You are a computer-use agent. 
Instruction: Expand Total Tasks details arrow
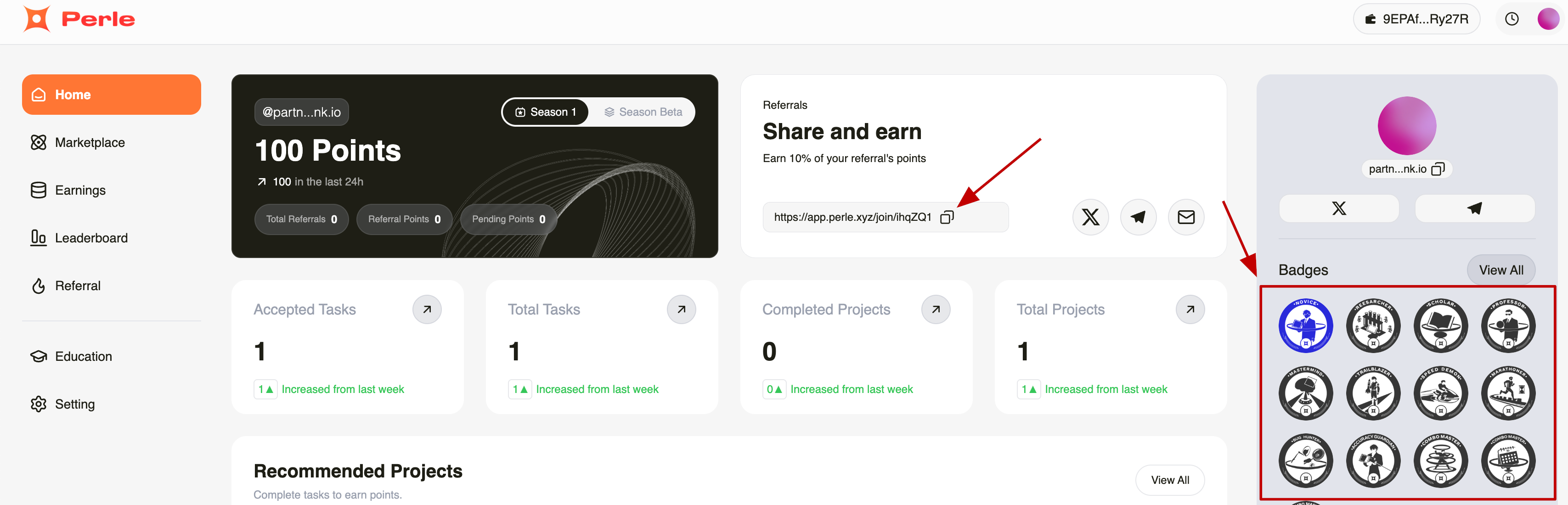(x=681, y=310)
